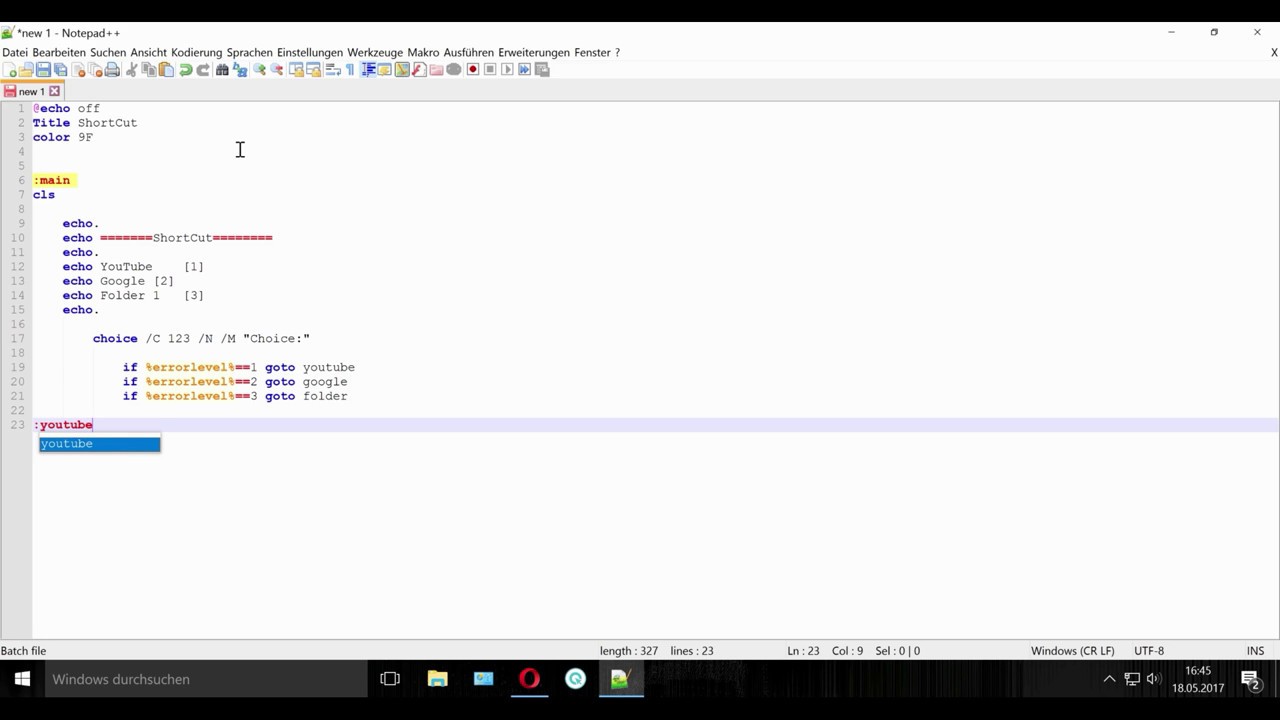The image size is (1280, 720).
Task: Click the Stop recording macro icon
Action: [490, 70]
